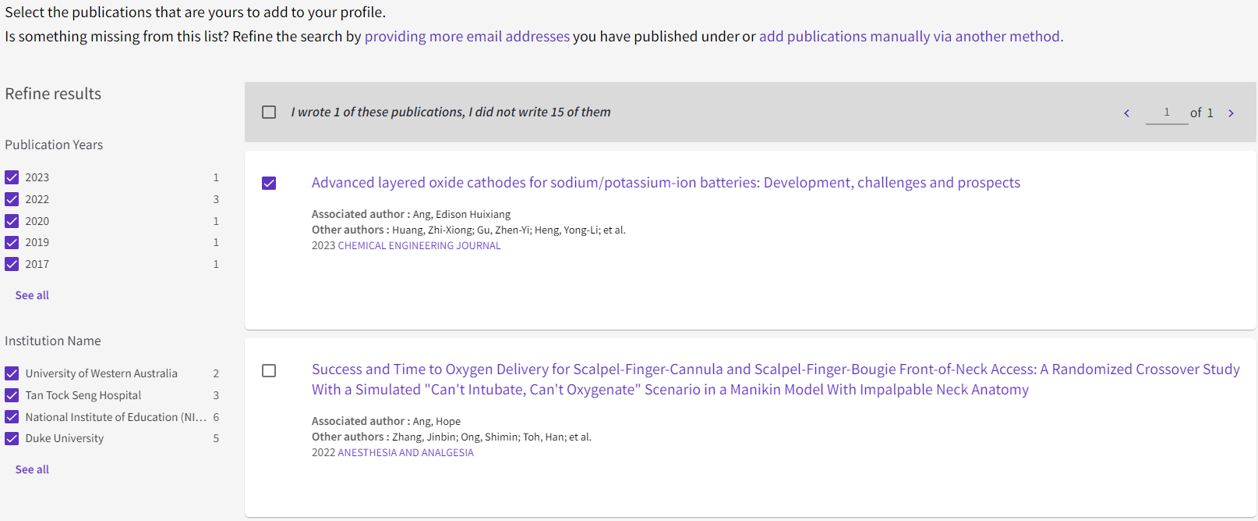
Task: Toggle Duke University institution filter
Action: [12, 438]
